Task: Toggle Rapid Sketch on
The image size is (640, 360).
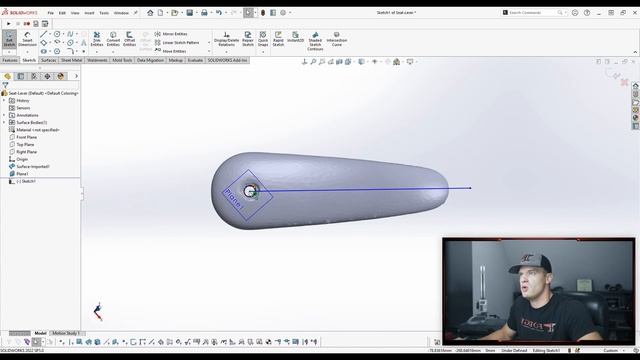Action: [278, 39]
